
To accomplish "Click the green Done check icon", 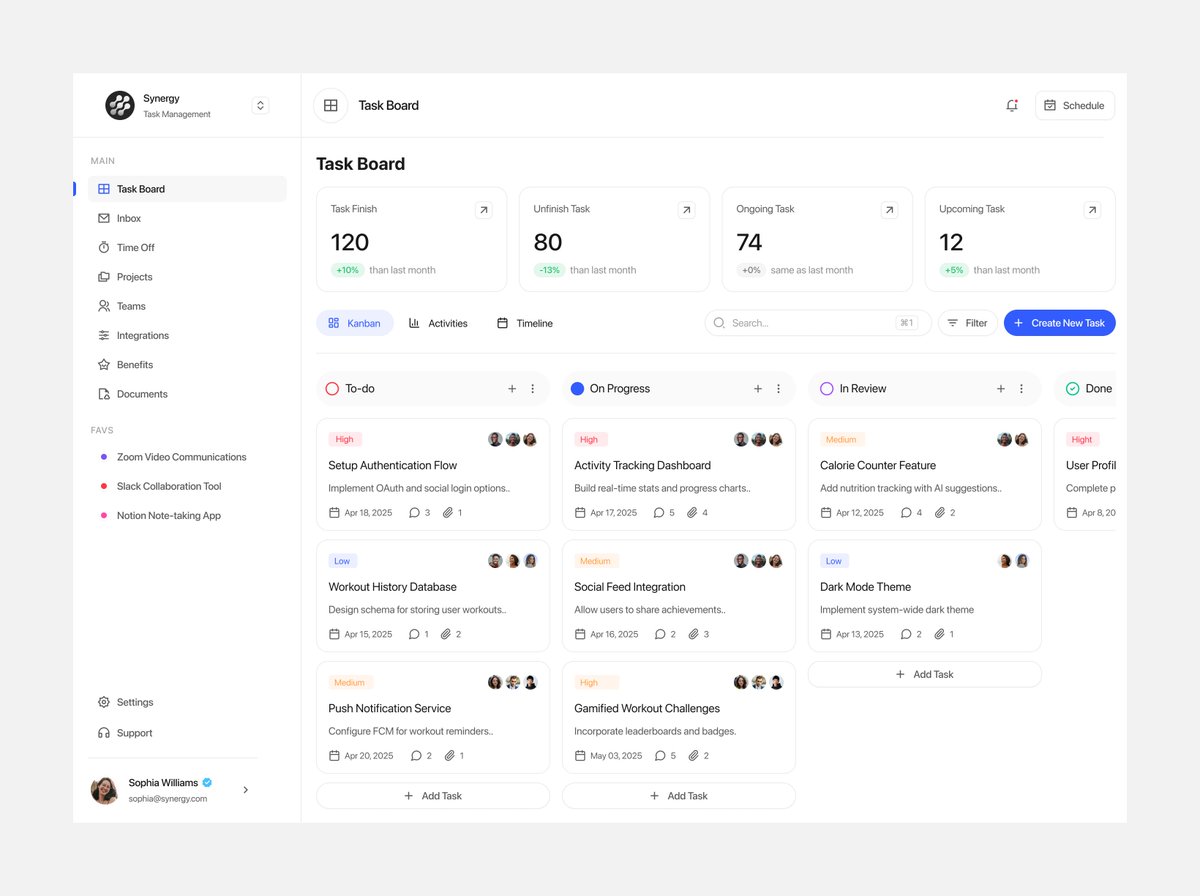I will [1072, 389].
